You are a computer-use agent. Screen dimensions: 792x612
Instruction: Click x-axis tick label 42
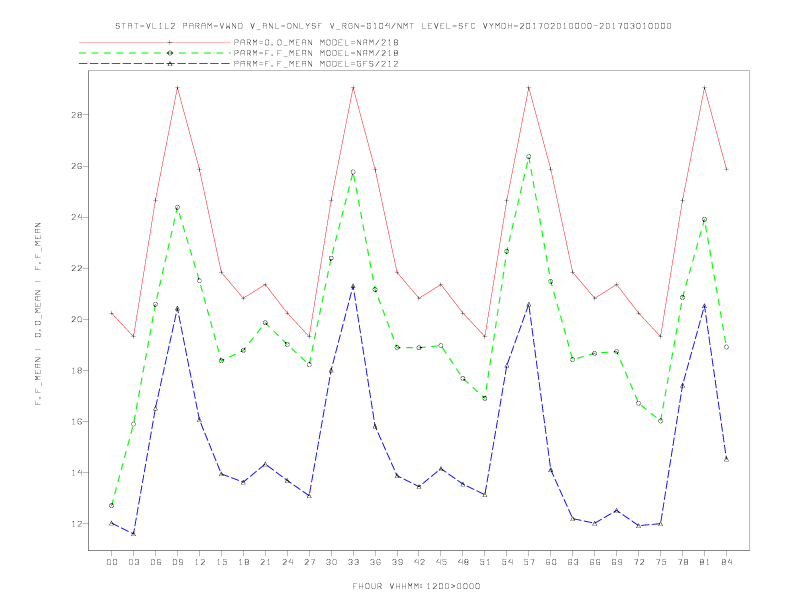pyautogui.click(x=419, y=562)
